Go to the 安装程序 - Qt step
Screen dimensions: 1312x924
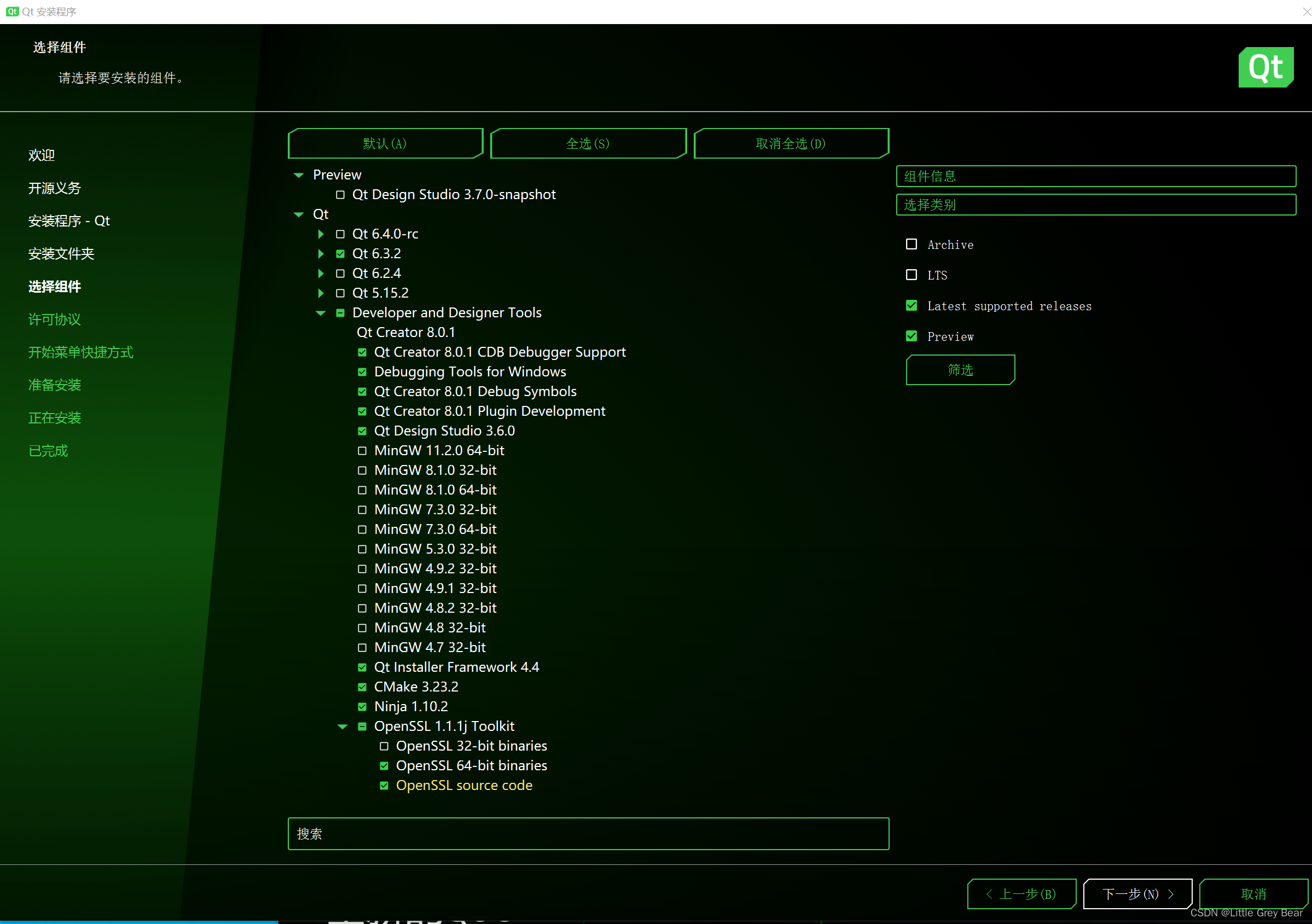[x=69, y=221]
